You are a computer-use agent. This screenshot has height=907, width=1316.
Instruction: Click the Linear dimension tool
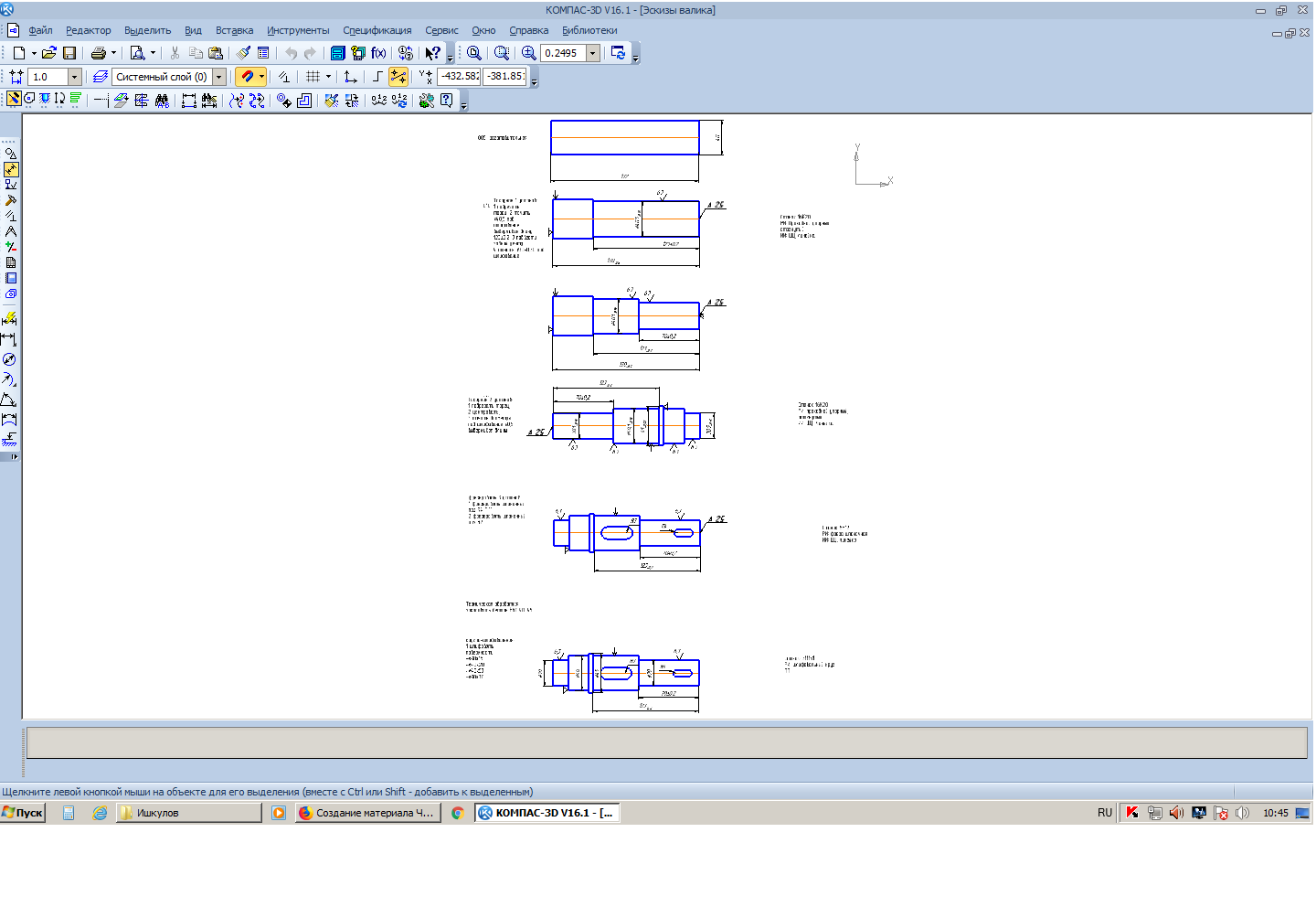tap(9, 339)
